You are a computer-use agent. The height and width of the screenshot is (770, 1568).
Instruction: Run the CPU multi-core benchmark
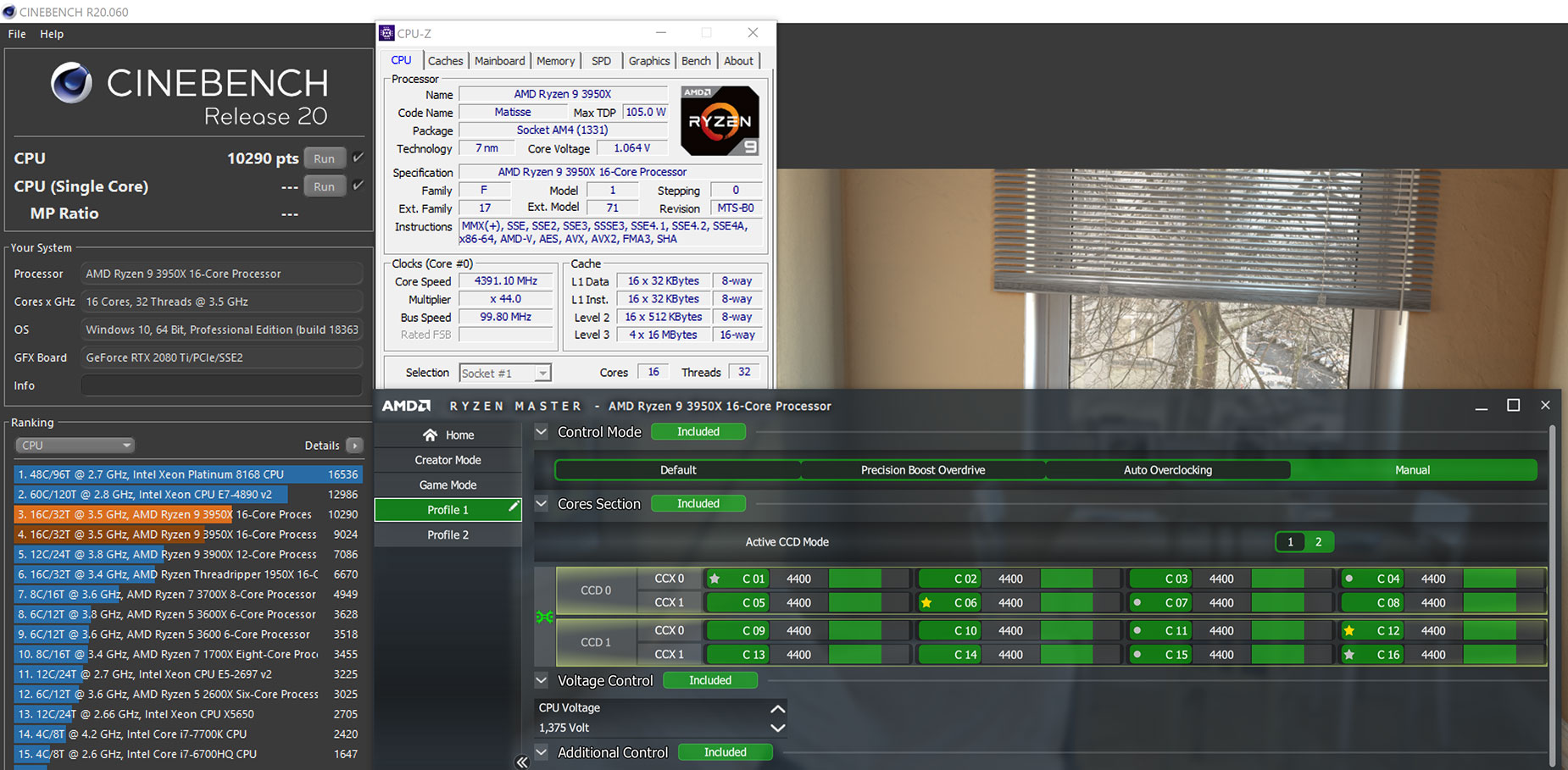point(325,158)
